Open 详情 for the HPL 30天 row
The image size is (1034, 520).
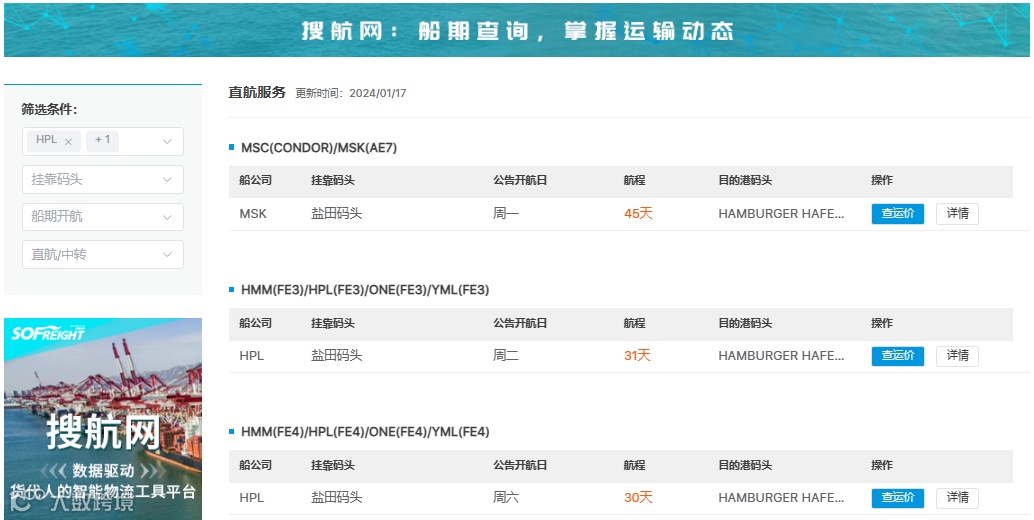point(957,498)
